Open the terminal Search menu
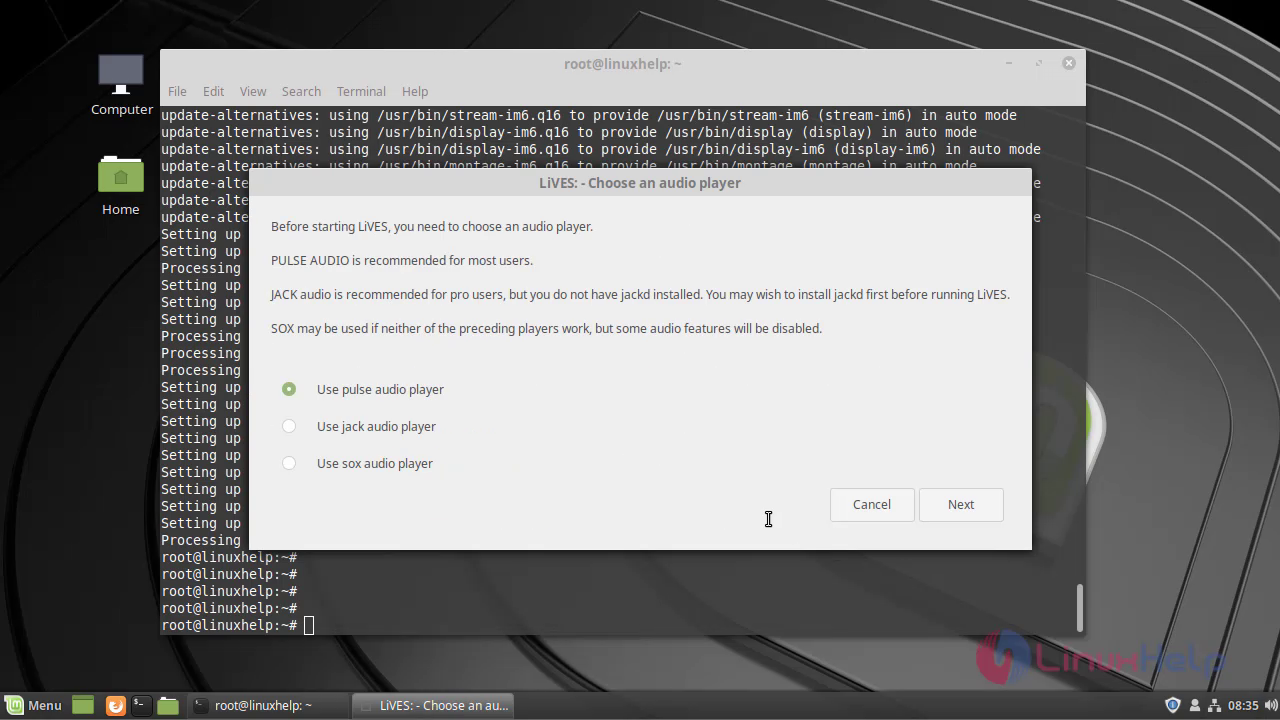This screenshot has width=1280, height=720. point(301,91)
